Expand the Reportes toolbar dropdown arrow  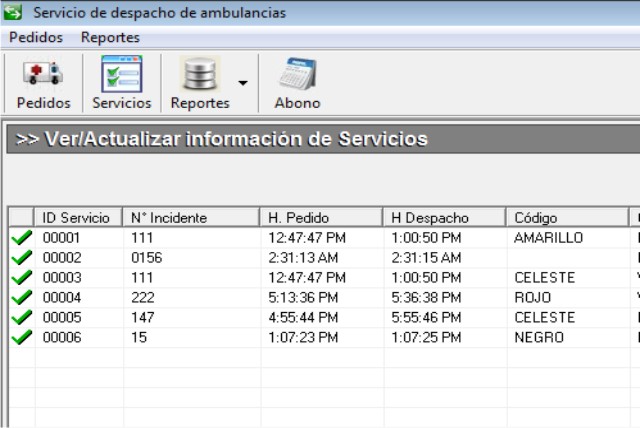tap(243, 83)
